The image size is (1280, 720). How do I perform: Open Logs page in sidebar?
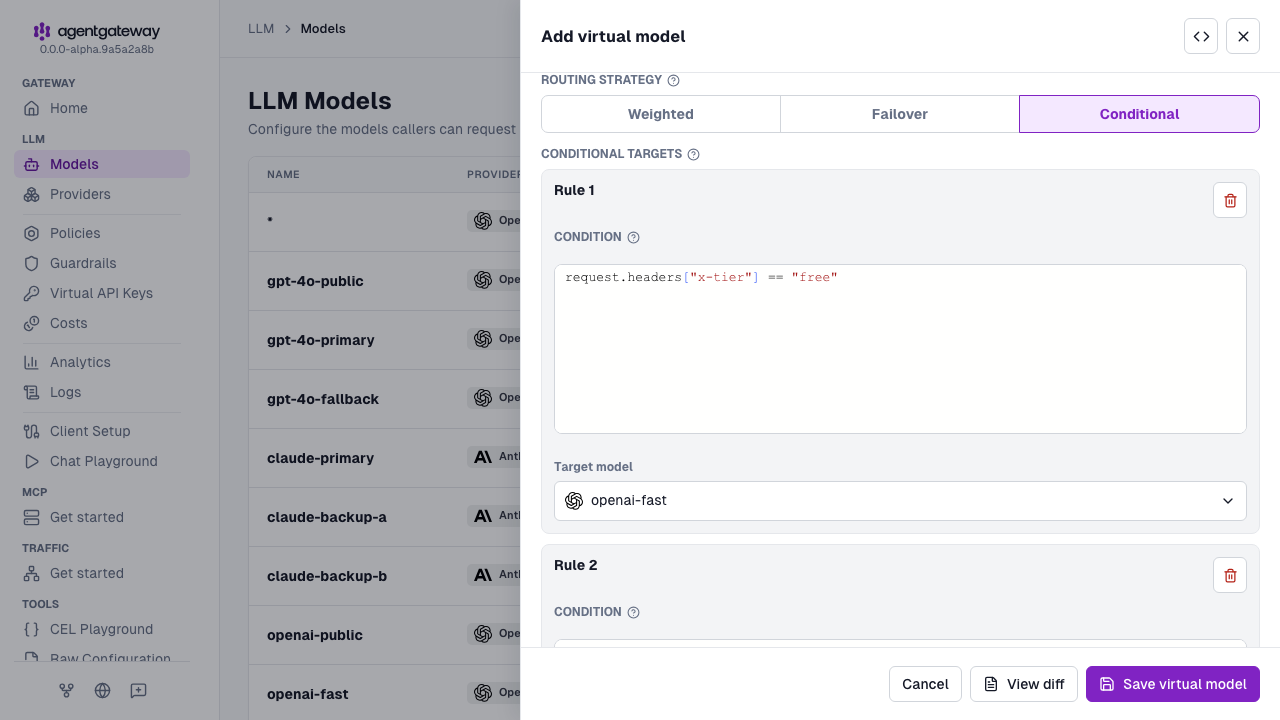tap(102, 392)
